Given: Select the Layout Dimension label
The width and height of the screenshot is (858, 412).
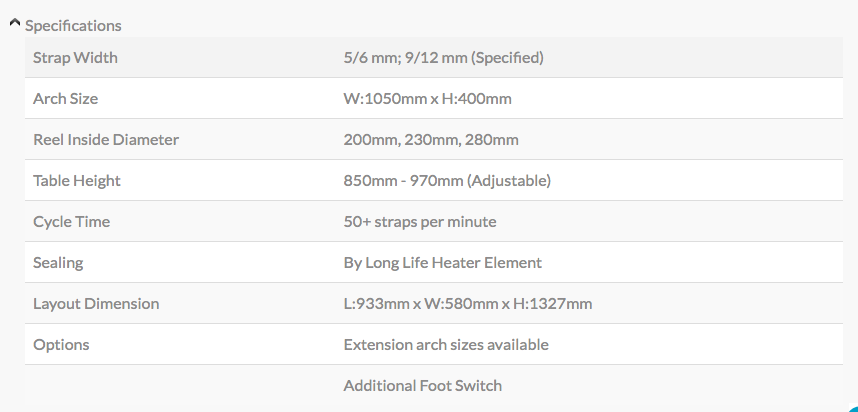Looking at the screenshot, I should 96,304.
